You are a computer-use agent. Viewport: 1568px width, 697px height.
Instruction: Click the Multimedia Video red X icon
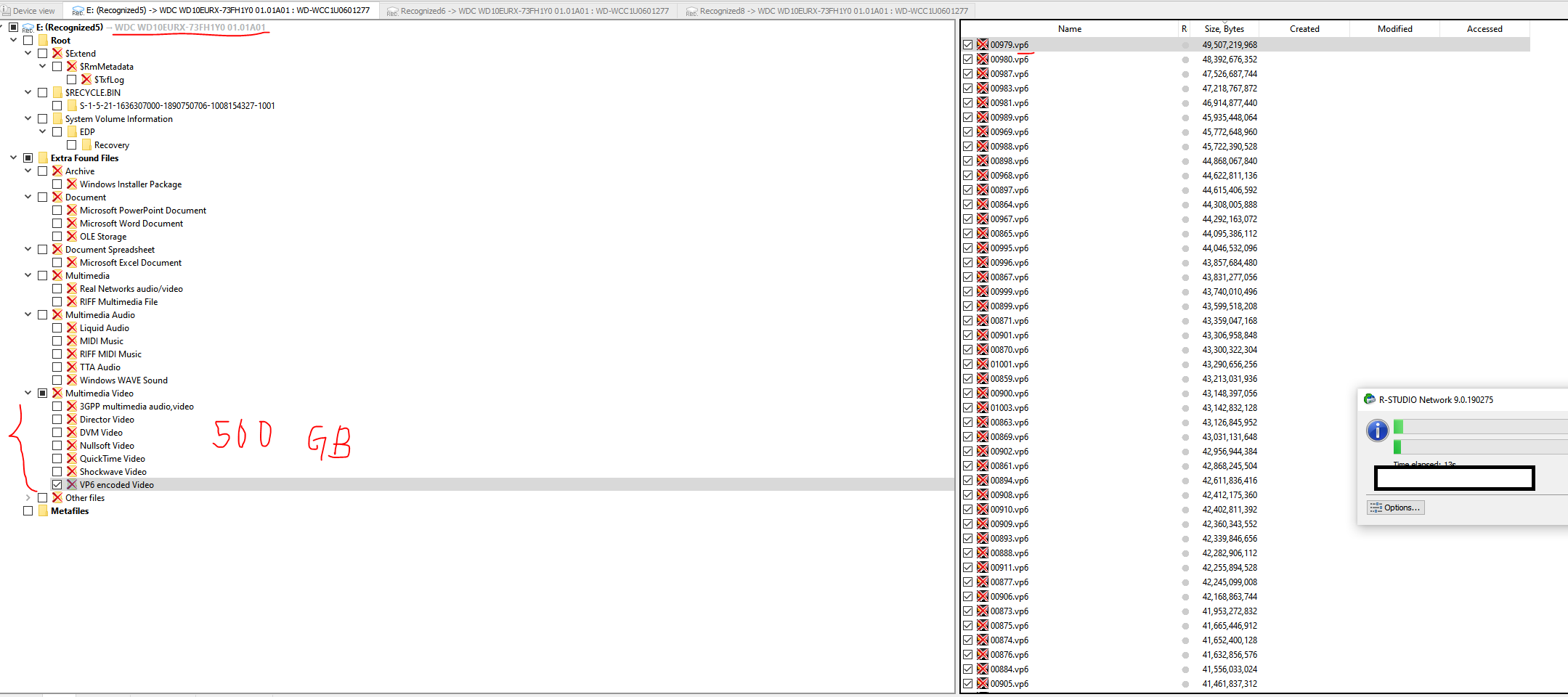click(x=57, y=394)
